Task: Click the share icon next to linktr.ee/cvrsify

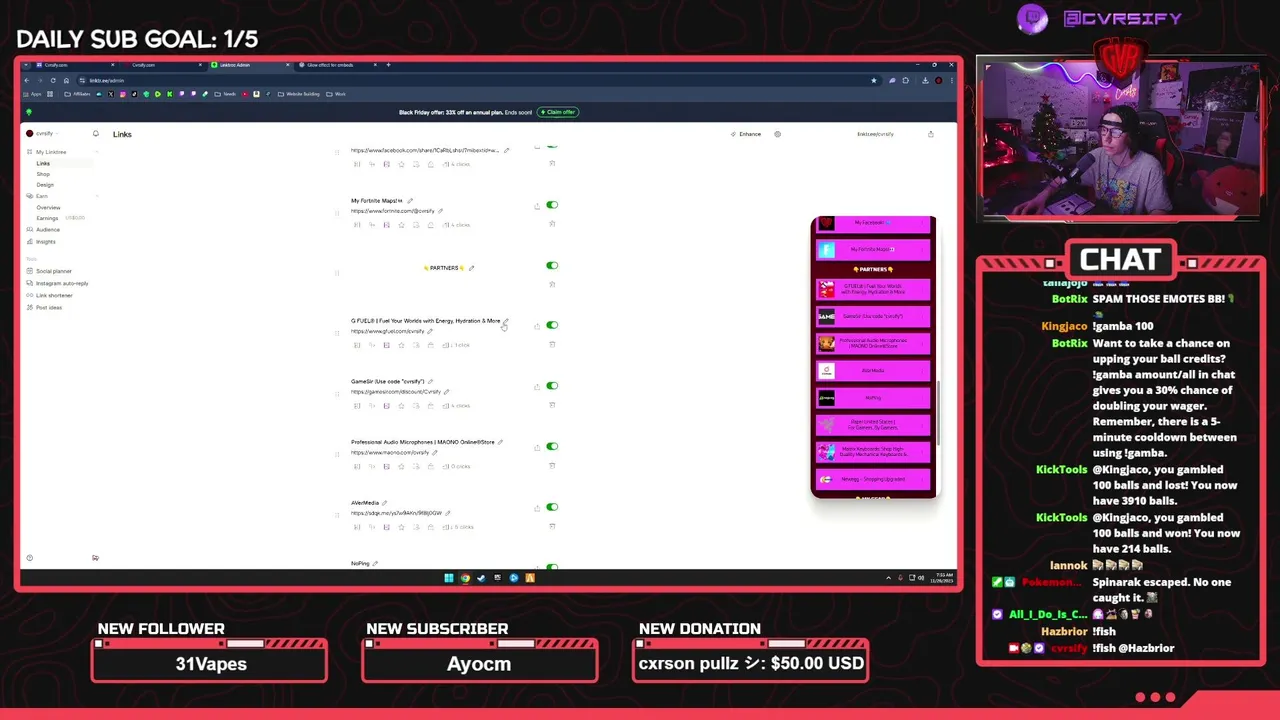Action: 930,134
